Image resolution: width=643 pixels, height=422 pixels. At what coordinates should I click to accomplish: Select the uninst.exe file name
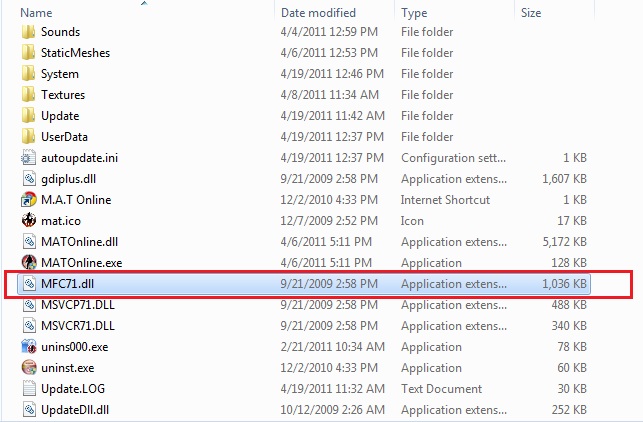[x=68, y=368]
